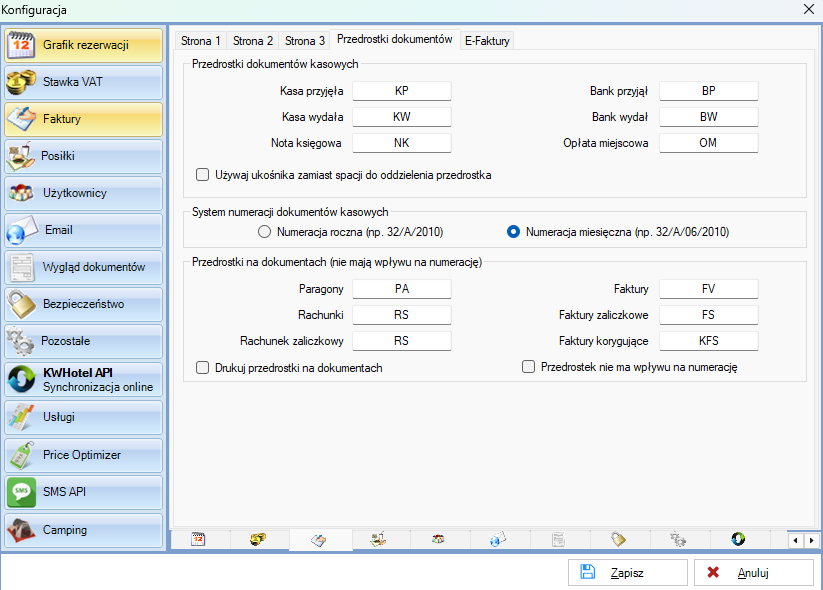Switch to the Strona 2 tab
This screenshot has width=823, height=590.
click(x=253, y=41)
